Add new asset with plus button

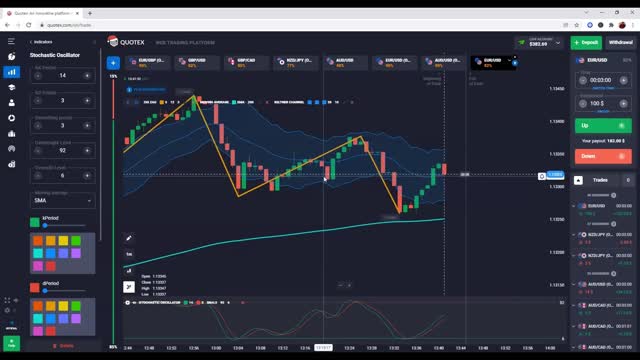[113, 63]
